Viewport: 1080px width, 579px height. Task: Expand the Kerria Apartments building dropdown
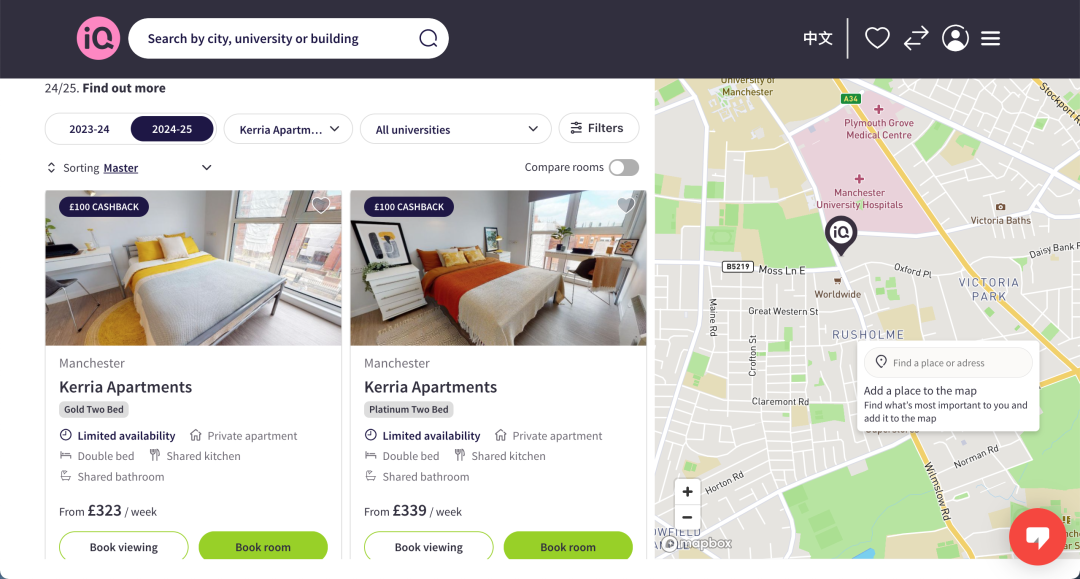coord(289,129)
